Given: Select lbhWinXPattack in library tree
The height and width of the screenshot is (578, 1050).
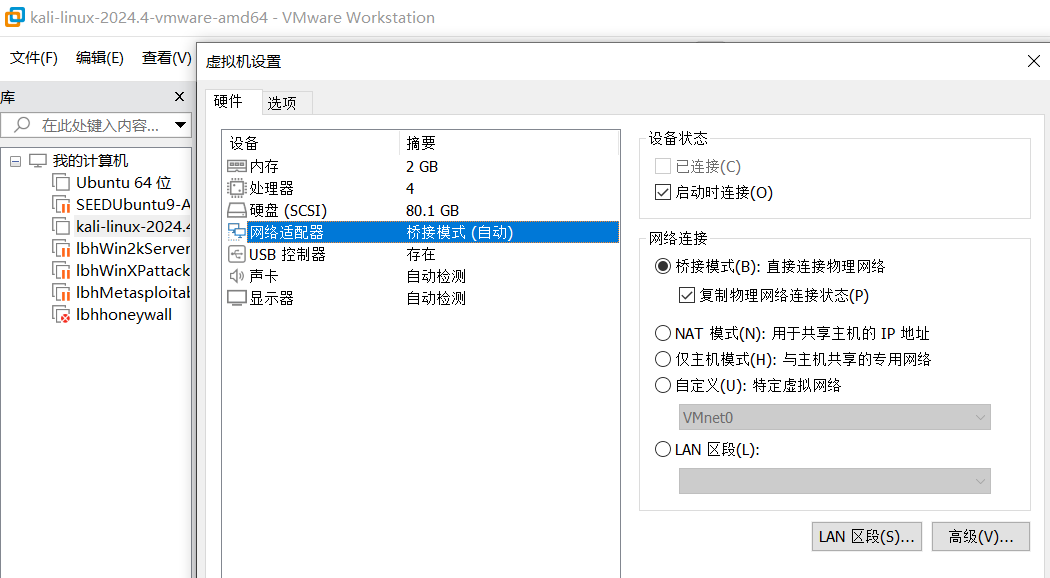Looking at the screenshot, I should point(133,271).
